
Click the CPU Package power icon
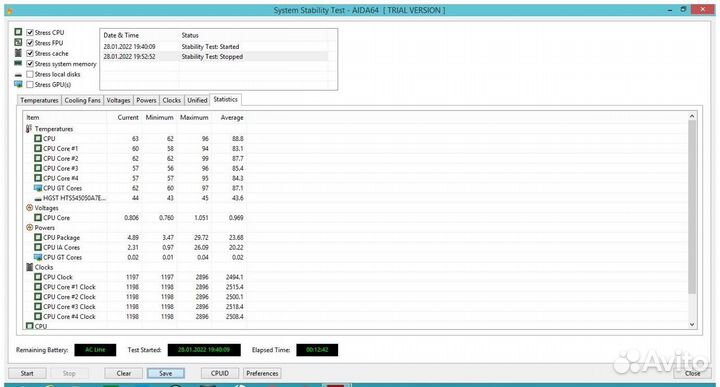pos(38,237)
